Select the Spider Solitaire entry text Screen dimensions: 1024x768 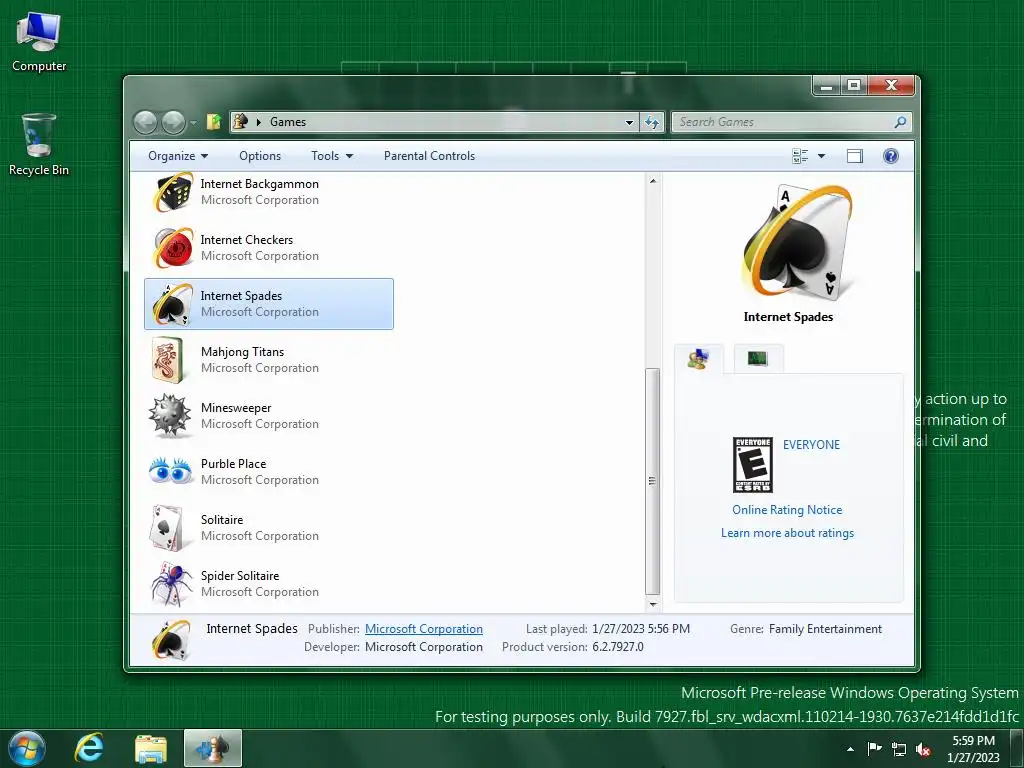pyautogui.click(x=240, y=576)
